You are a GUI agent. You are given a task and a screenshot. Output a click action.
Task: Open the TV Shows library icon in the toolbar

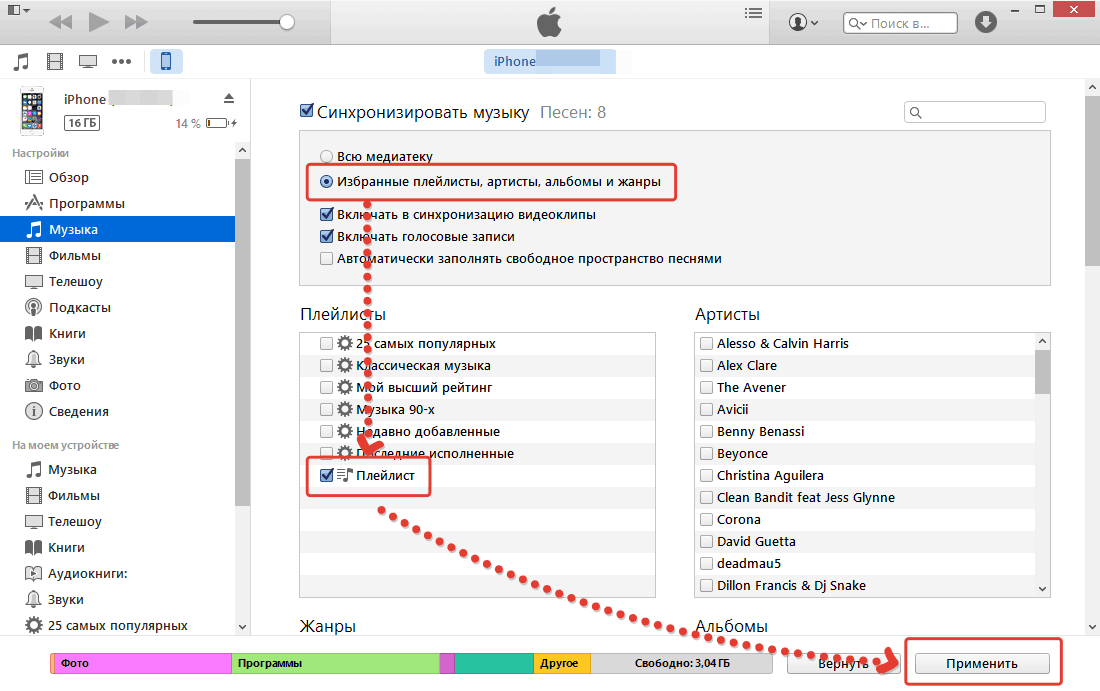pos(88,62)
